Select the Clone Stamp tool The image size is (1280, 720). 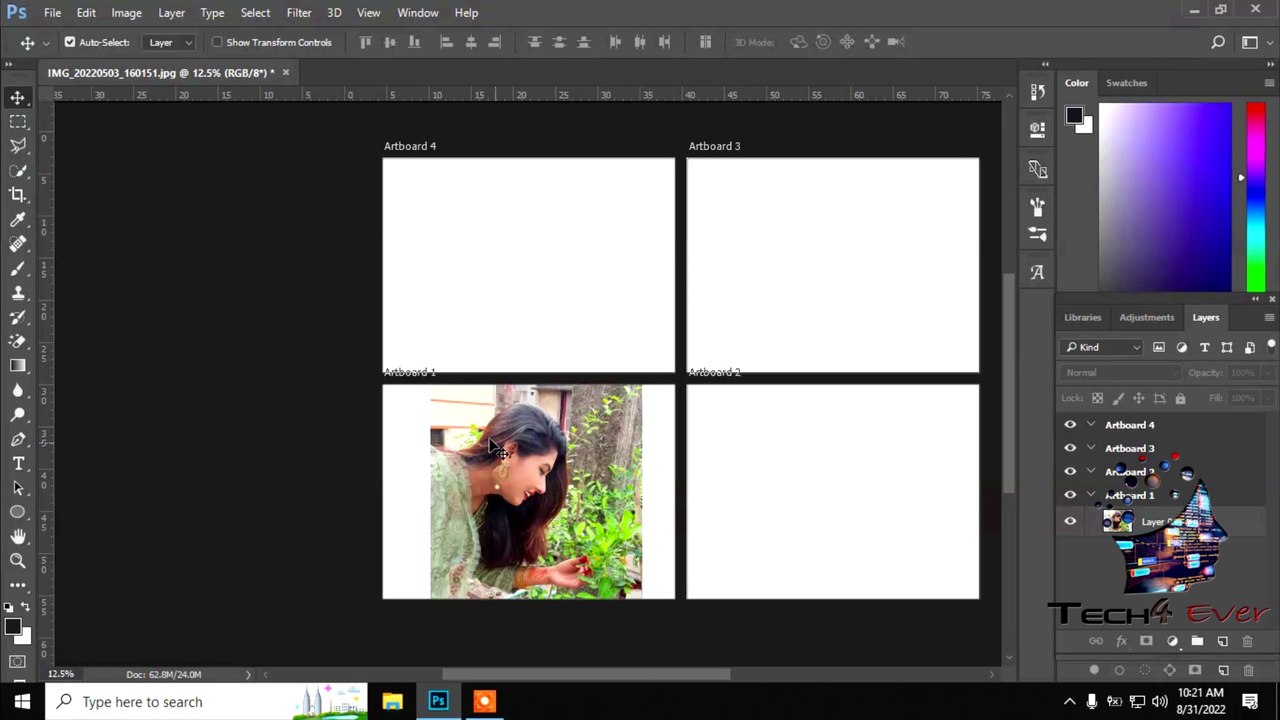click(x=18, y=293)
